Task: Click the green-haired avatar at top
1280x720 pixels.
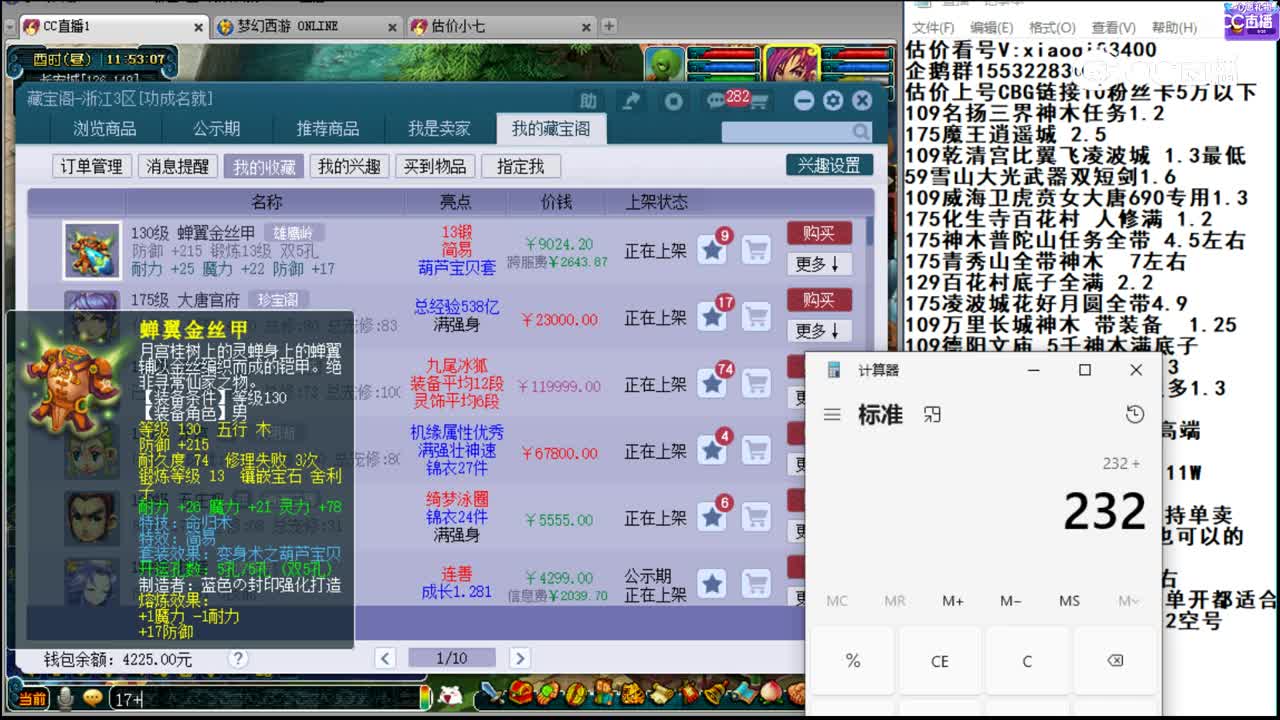Action: [x=665, y=65]
